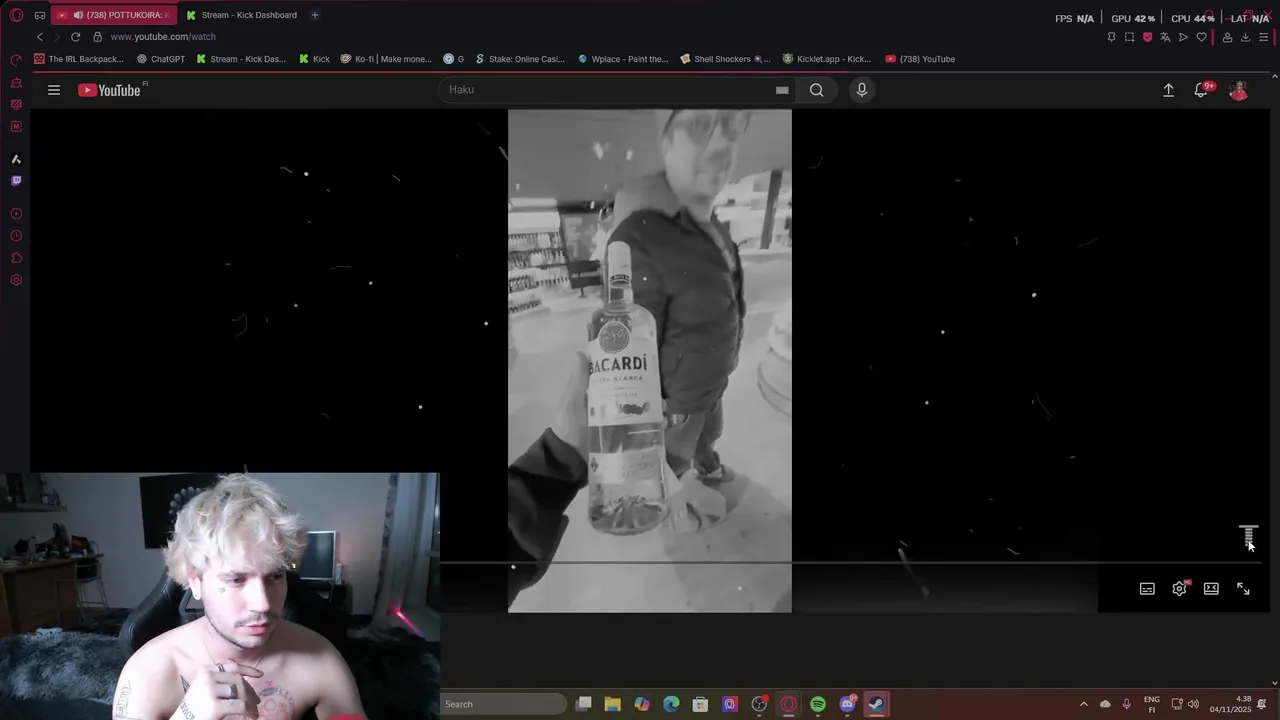Start voice search with microphone icon

tap(861, 90)
